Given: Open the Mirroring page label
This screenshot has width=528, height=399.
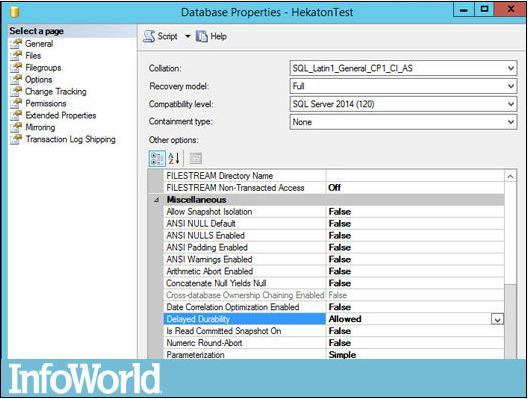Looking at the screenshot, I should [x=40, y=127].
